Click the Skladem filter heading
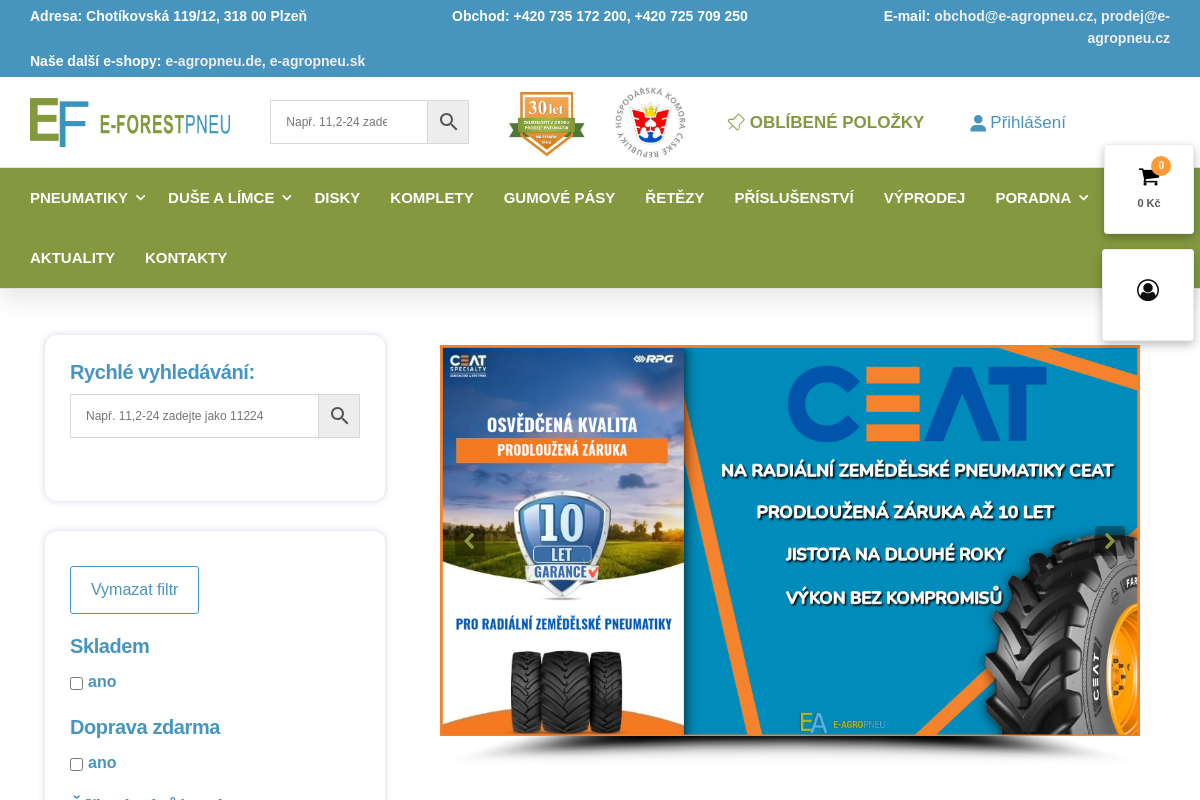The image size is (1200, 800). [109, 646]
